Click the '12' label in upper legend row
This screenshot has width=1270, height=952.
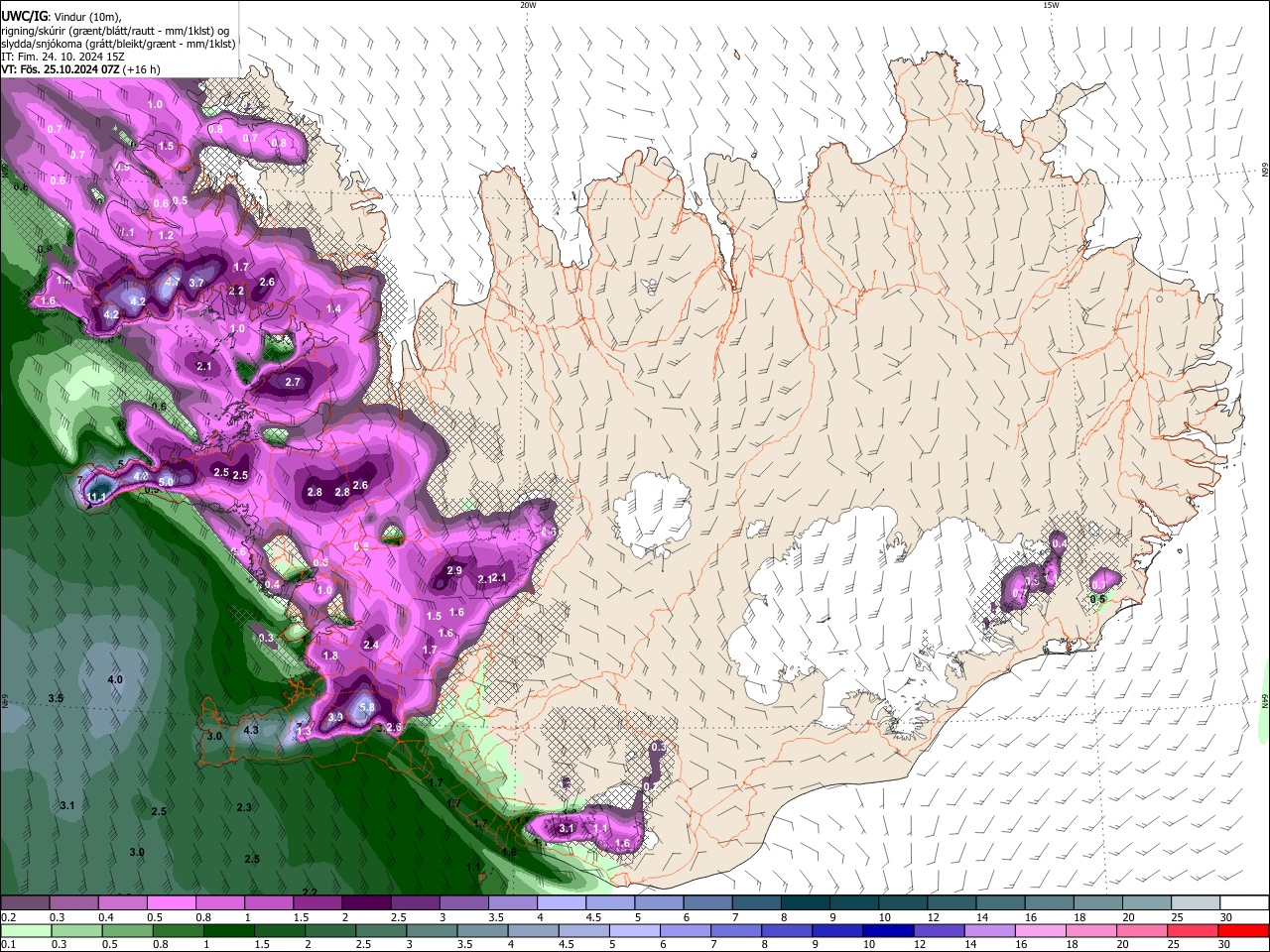[932, 917]
